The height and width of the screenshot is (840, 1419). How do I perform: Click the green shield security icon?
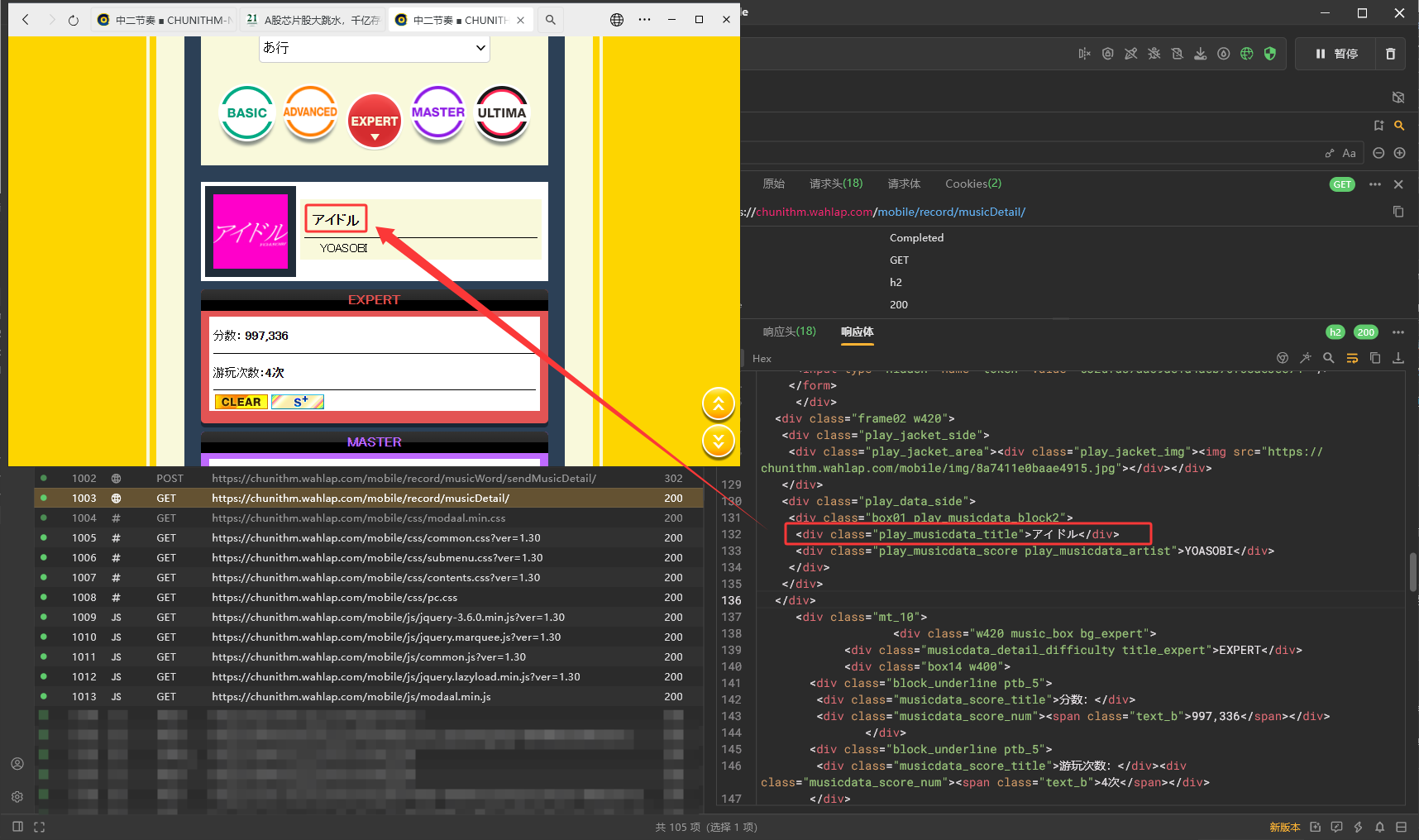pyautogui.click(x=1270, y=54)
